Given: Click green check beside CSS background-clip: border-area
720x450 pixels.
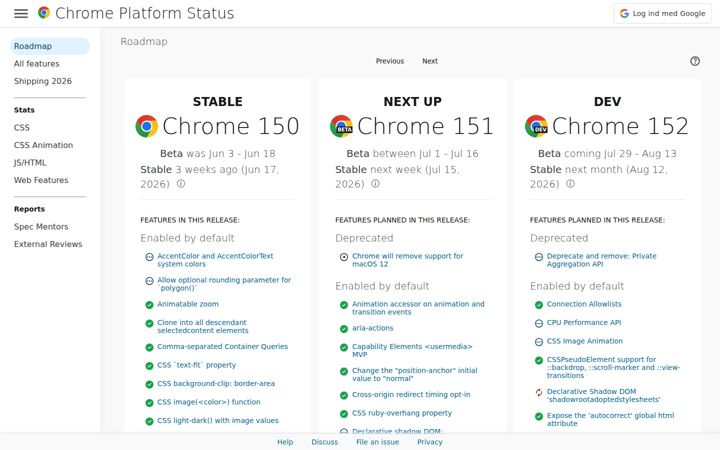Looking at the screenshot, I should [x=149, y=384].
